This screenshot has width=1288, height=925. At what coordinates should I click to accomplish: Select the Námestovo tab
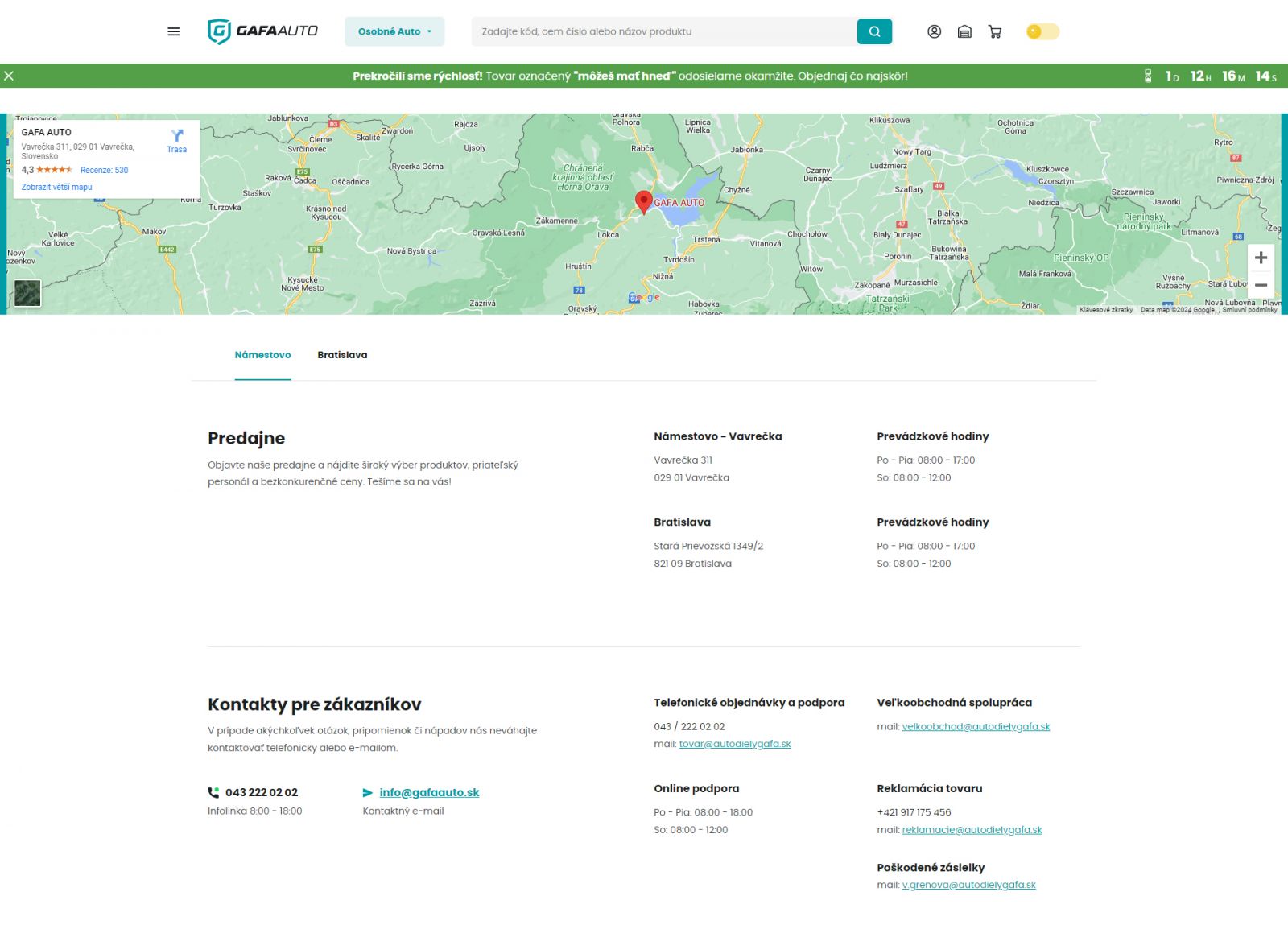click(x=262, y=355)
